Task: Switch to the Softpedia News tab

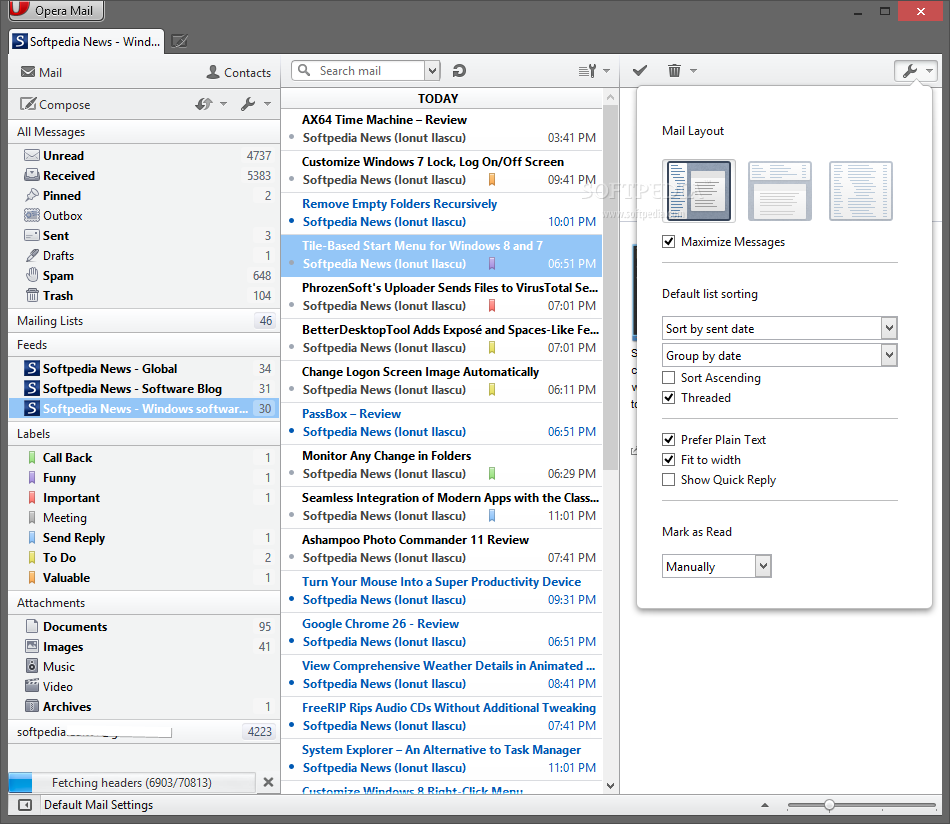Action: click(87, 42)
